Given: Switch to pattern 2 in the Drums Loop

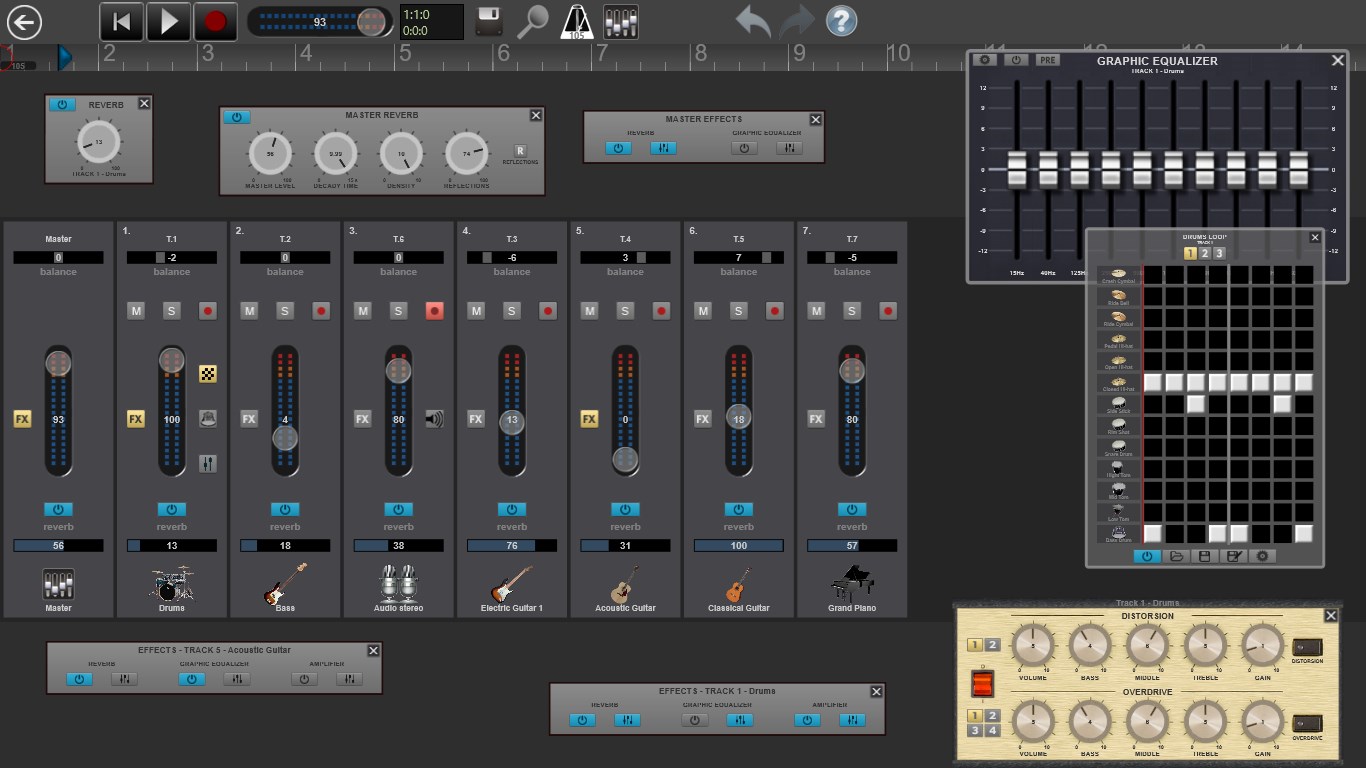Looking at the screenshot, I should (1205, 253).
